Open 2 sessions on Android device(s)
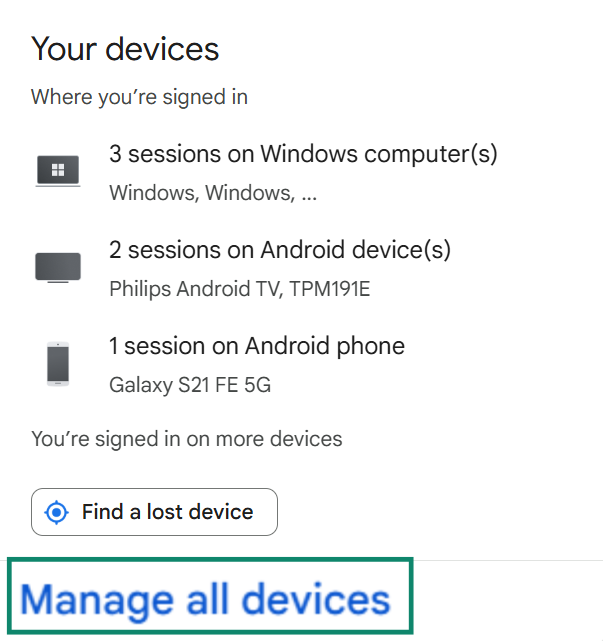The width and height of the screenshot is (603, 641). (280, 250)
